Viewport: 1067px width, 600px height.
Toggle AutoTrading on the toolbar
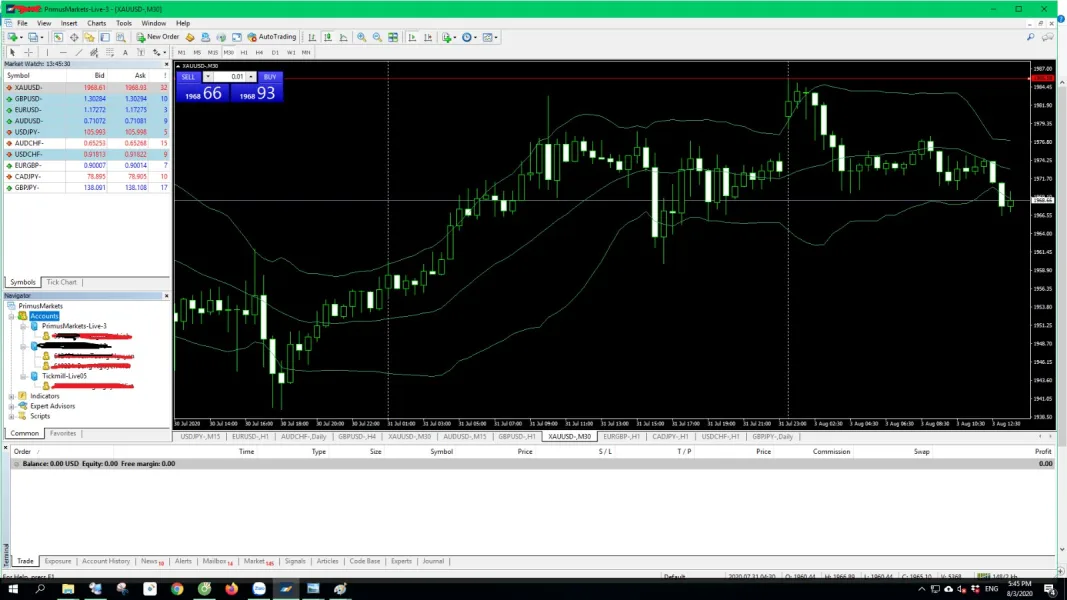[x=272, y=37]
